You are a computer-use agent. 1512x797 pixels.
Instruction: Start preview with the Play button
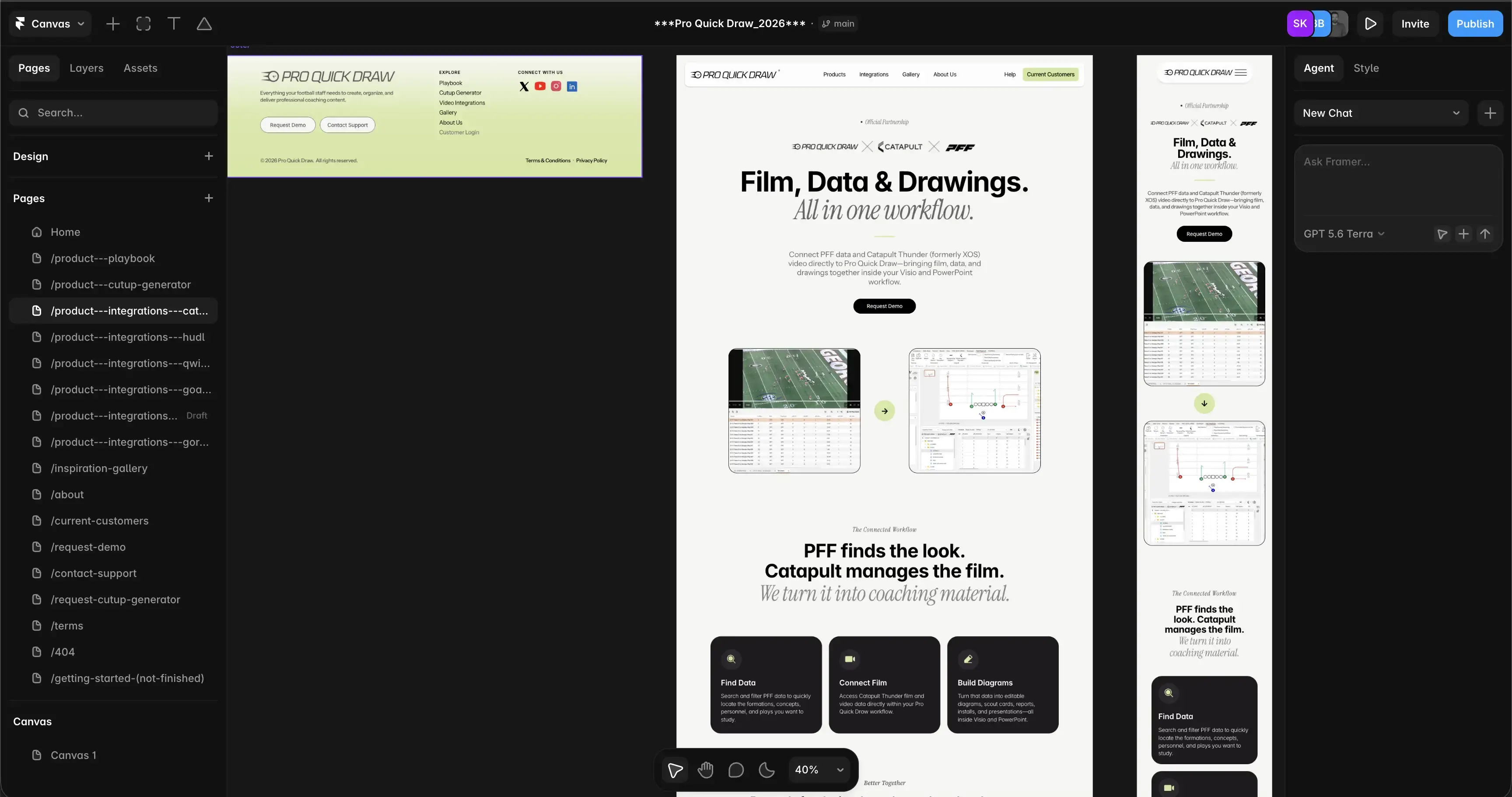pyautogui.click(x=1371, y=24)
